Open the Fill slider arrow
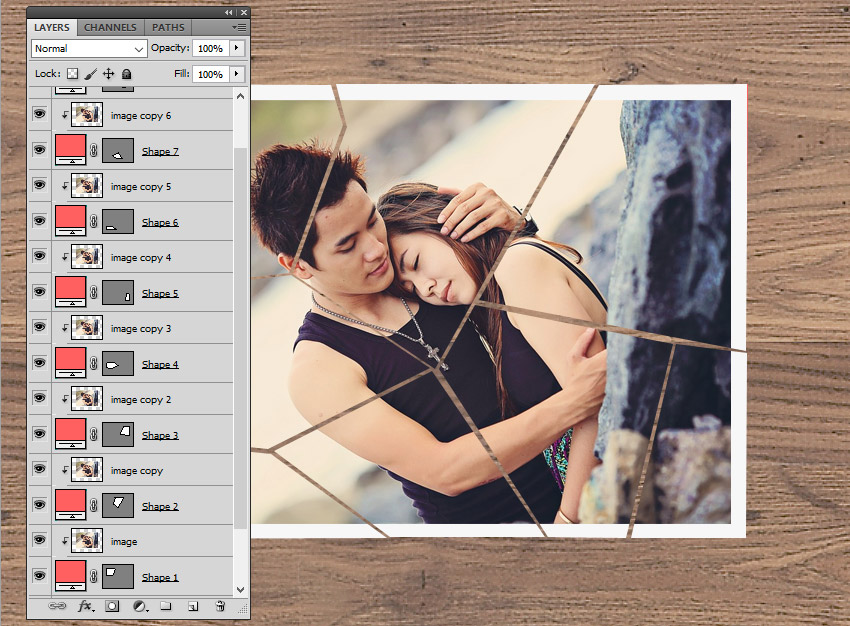 click(x=237, y=74)
